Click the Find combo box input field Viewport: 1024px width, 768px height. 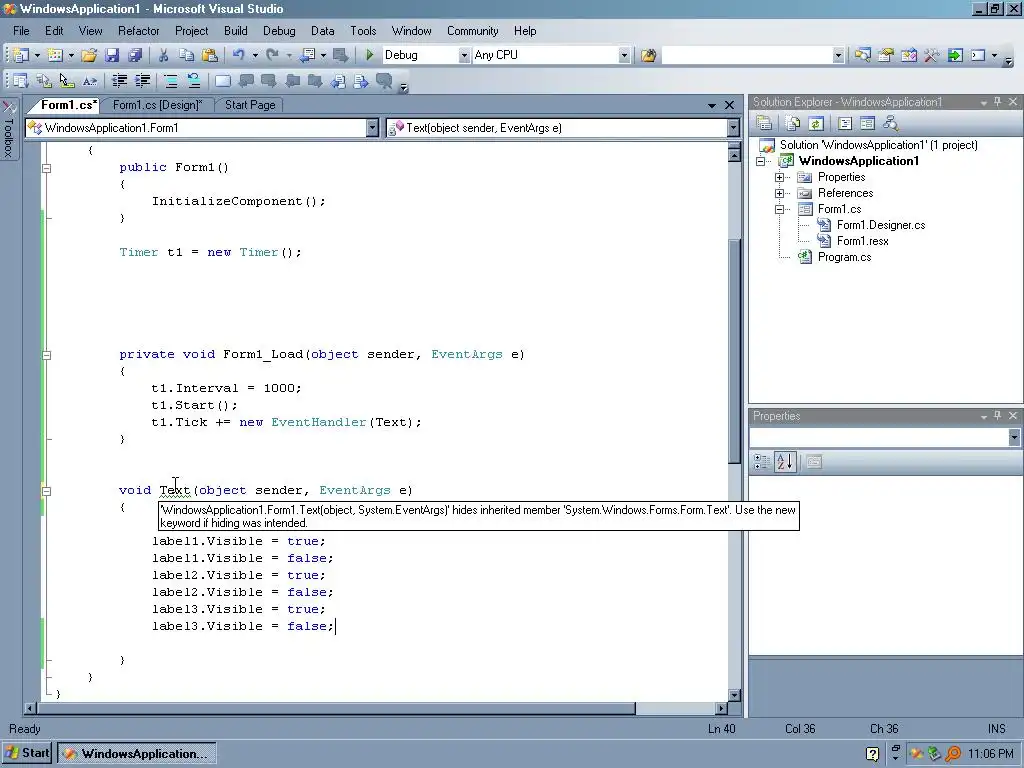point(748,56)
